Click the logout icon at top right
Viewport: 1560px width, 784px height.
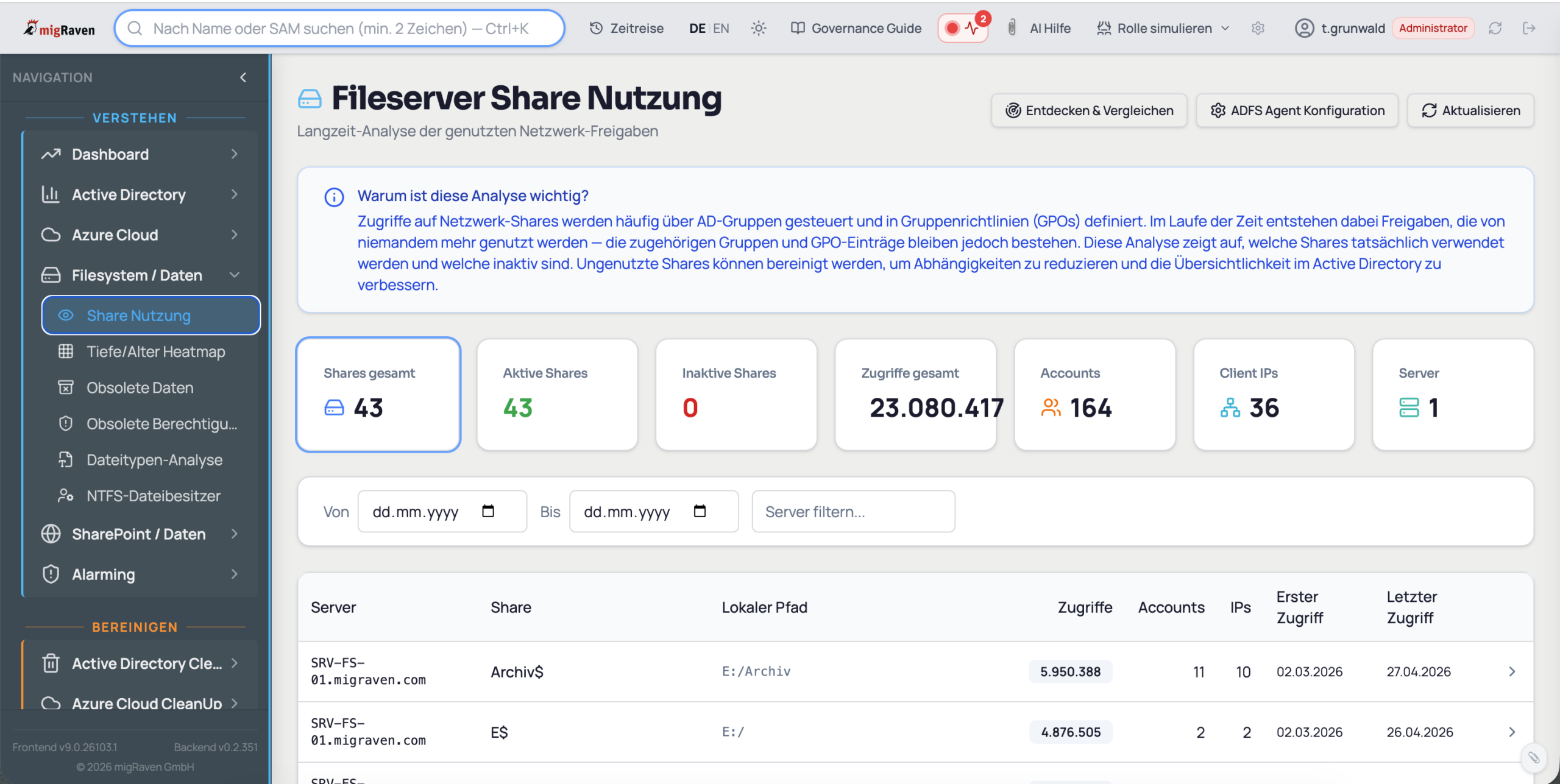coord(1528,28)
